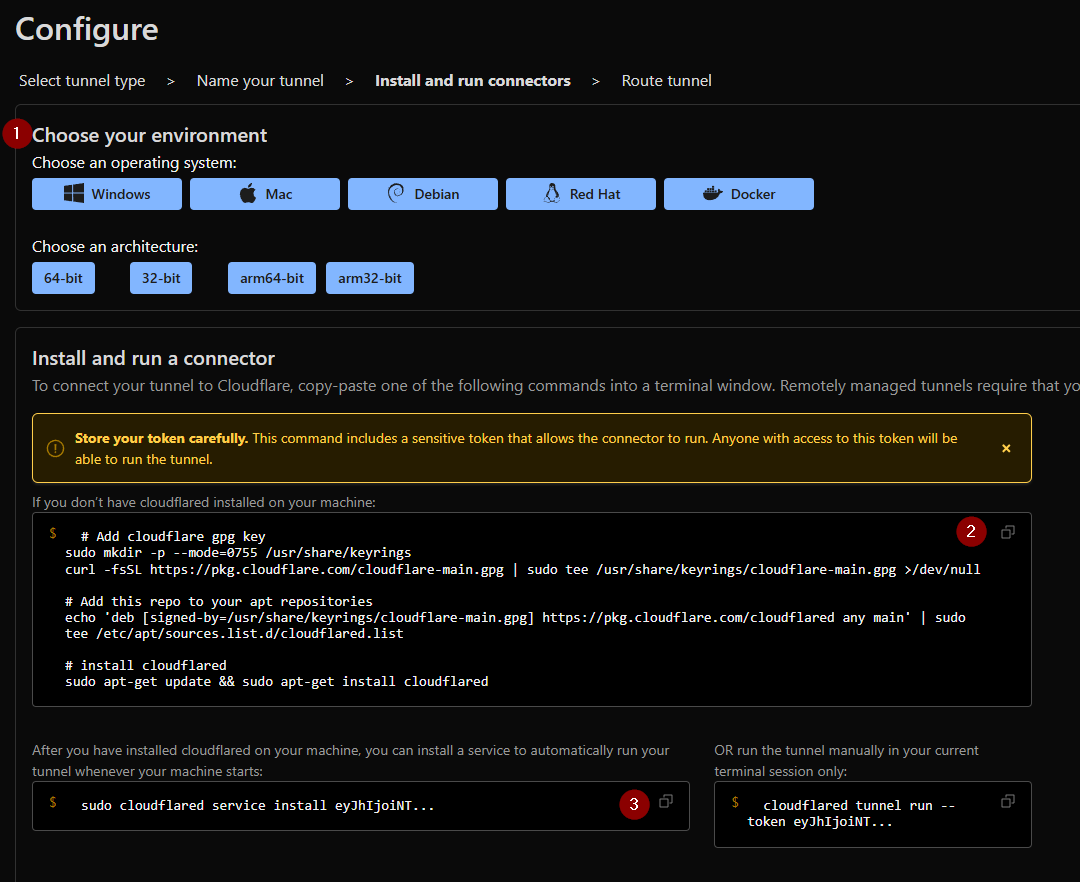Select the Debian operating system
Image resolution: width=1080 pixels, height=882 pixels.
pyautogui.click(x=422, y=193)
